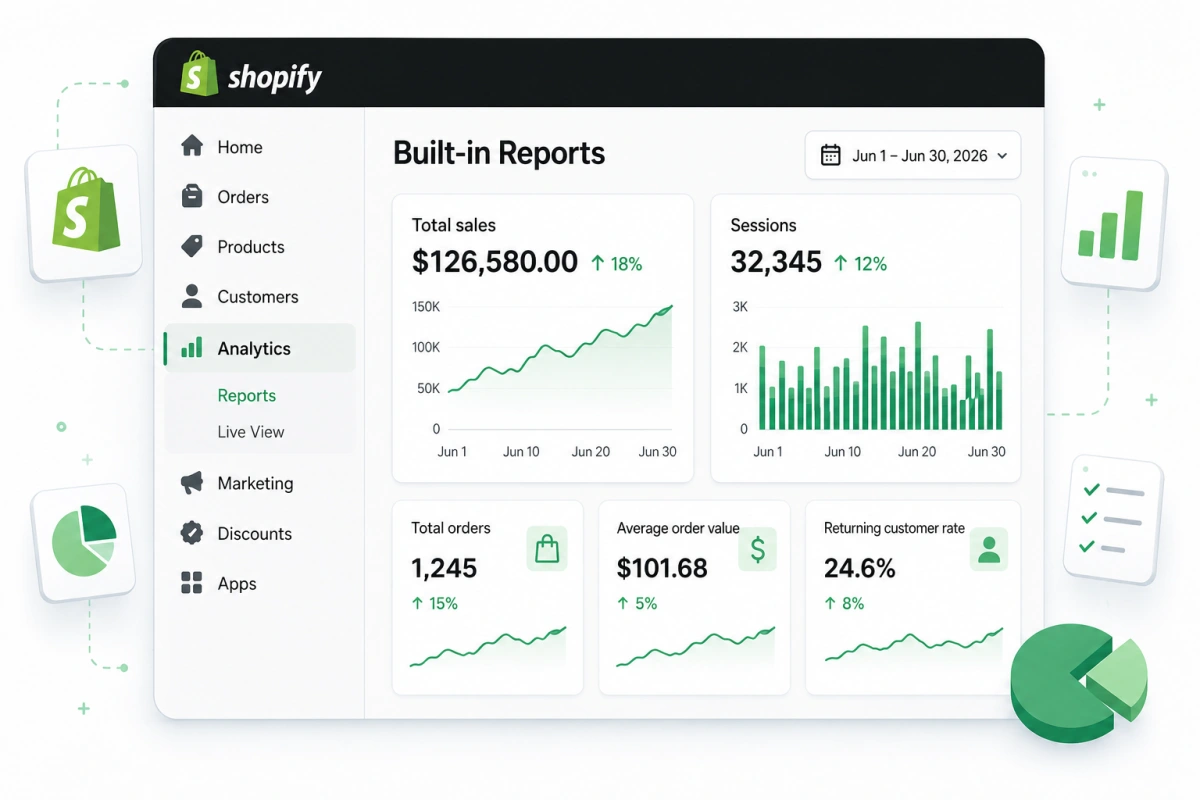Click the 150K axis label on sales chart

point(426,307)
